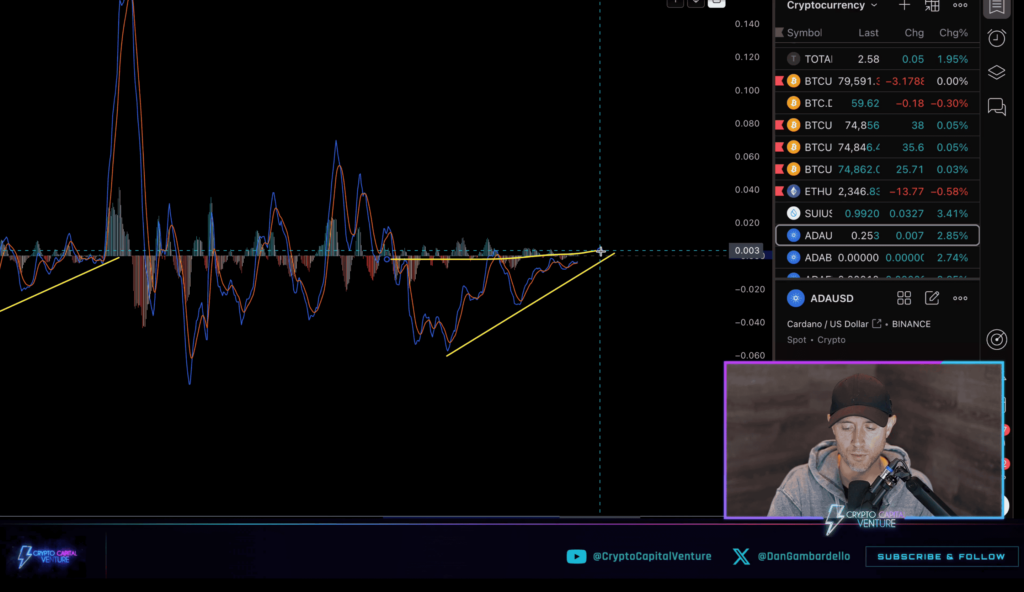Click the ADAUSD title in details panel

832,298
